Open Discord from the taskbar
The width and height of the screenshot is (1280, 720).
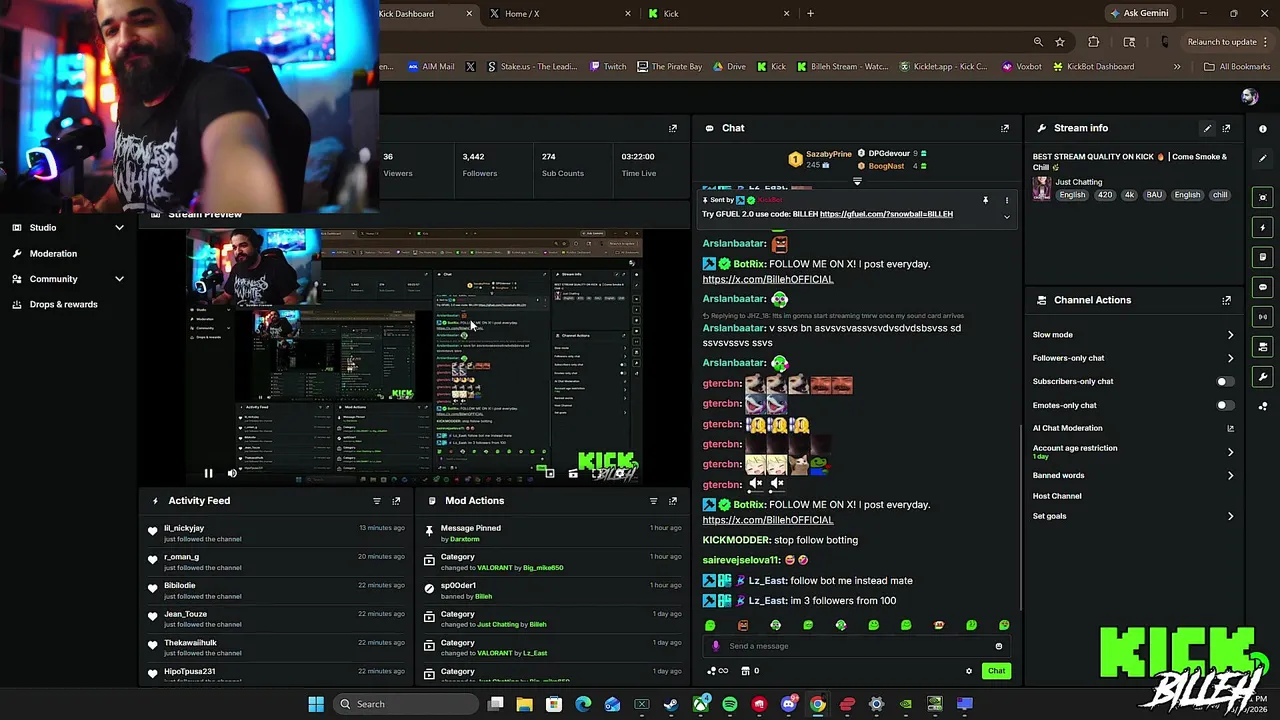point(789,704)
